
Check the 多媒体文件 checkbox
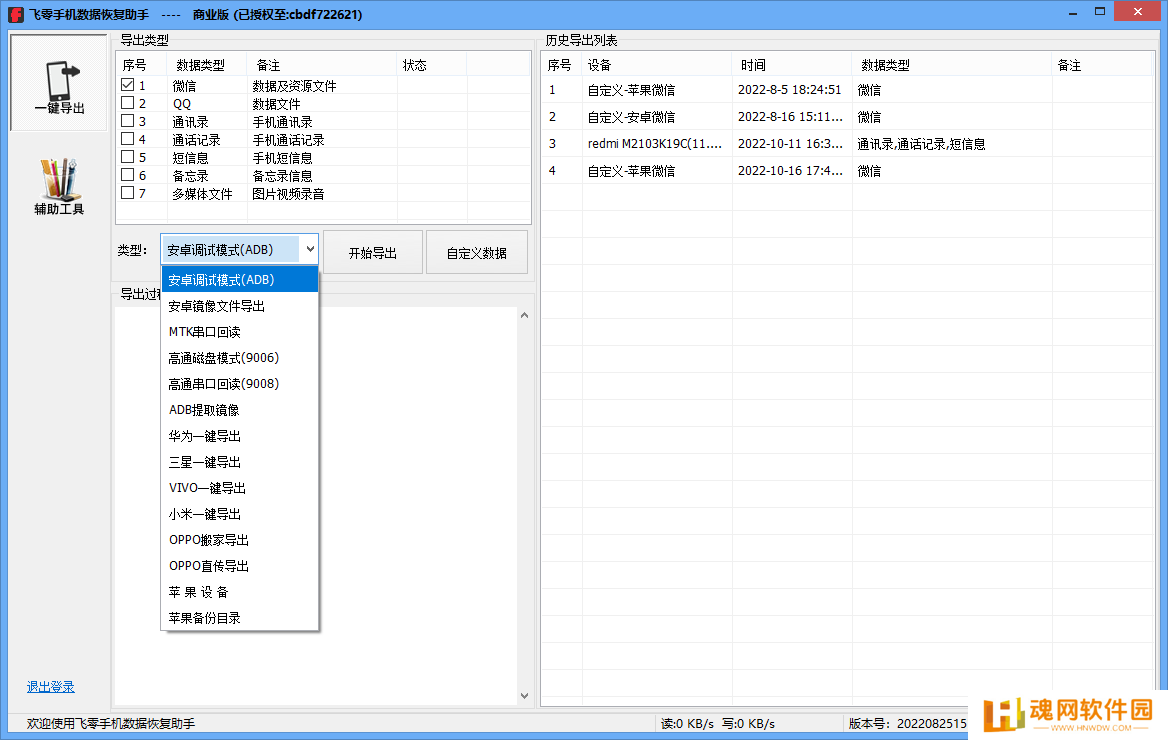pos(127,193)
